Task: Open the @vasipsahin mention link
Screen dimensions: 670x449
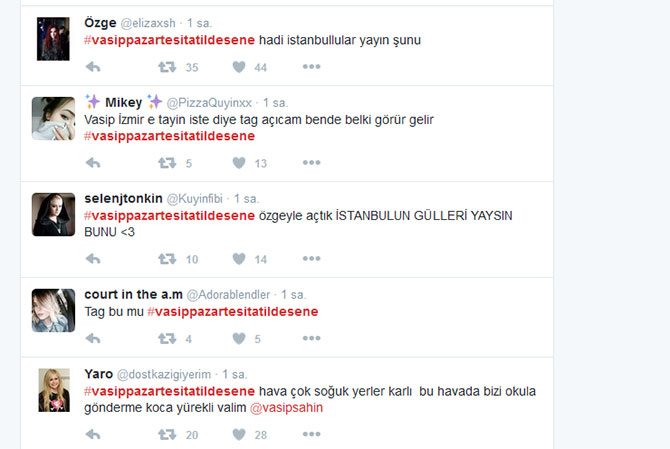Action: click(286, 408)
